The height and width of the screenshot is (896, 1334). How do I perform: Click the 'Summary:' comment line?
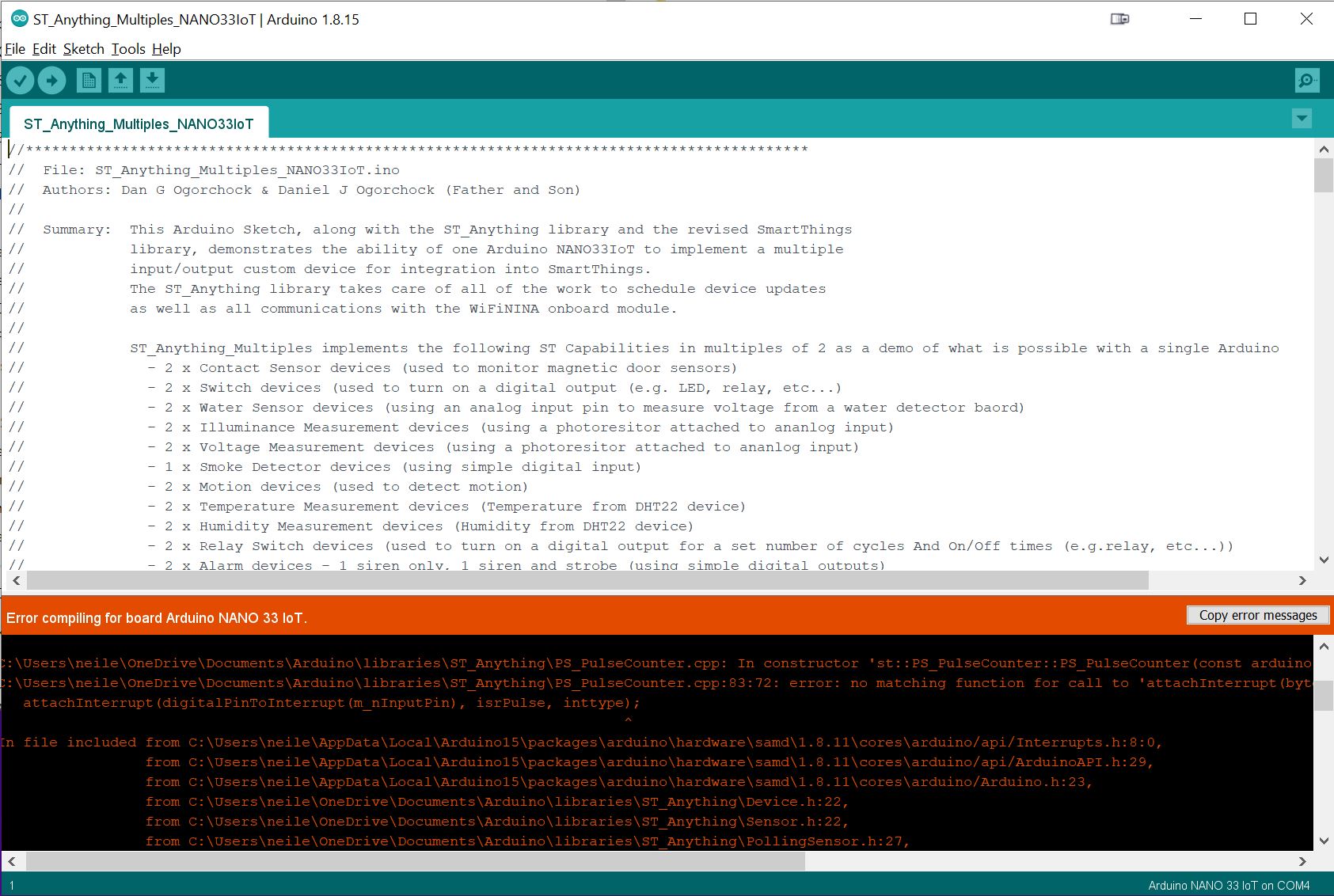431,230
